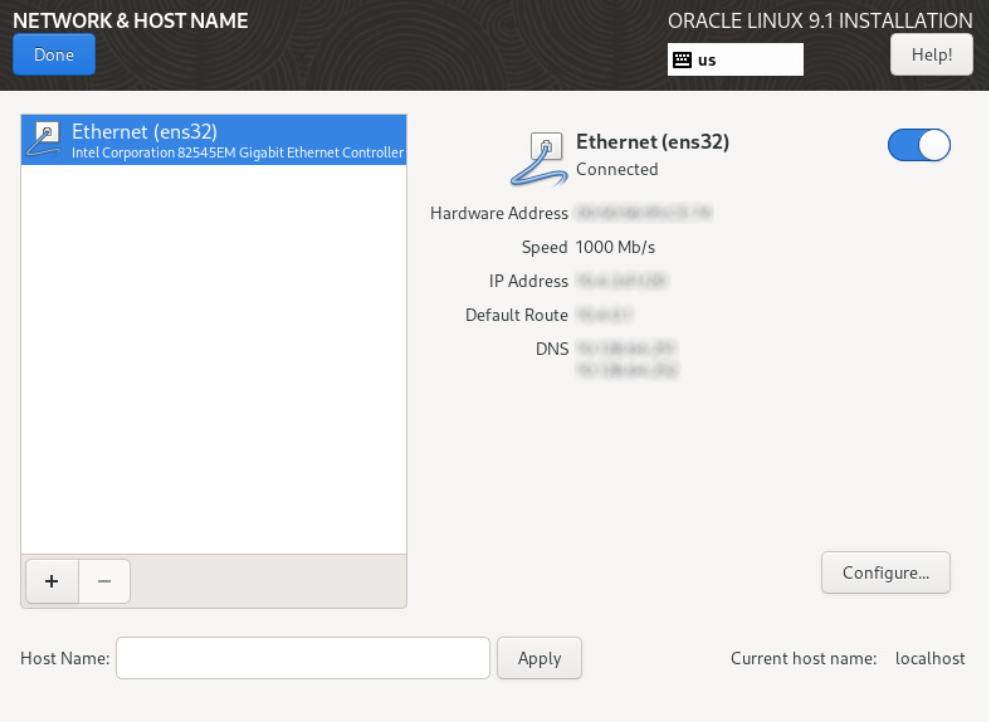Screen dimensions: 989x722
Task: Click the current host name "localhost" text
Action: click(x=930, y=658)
